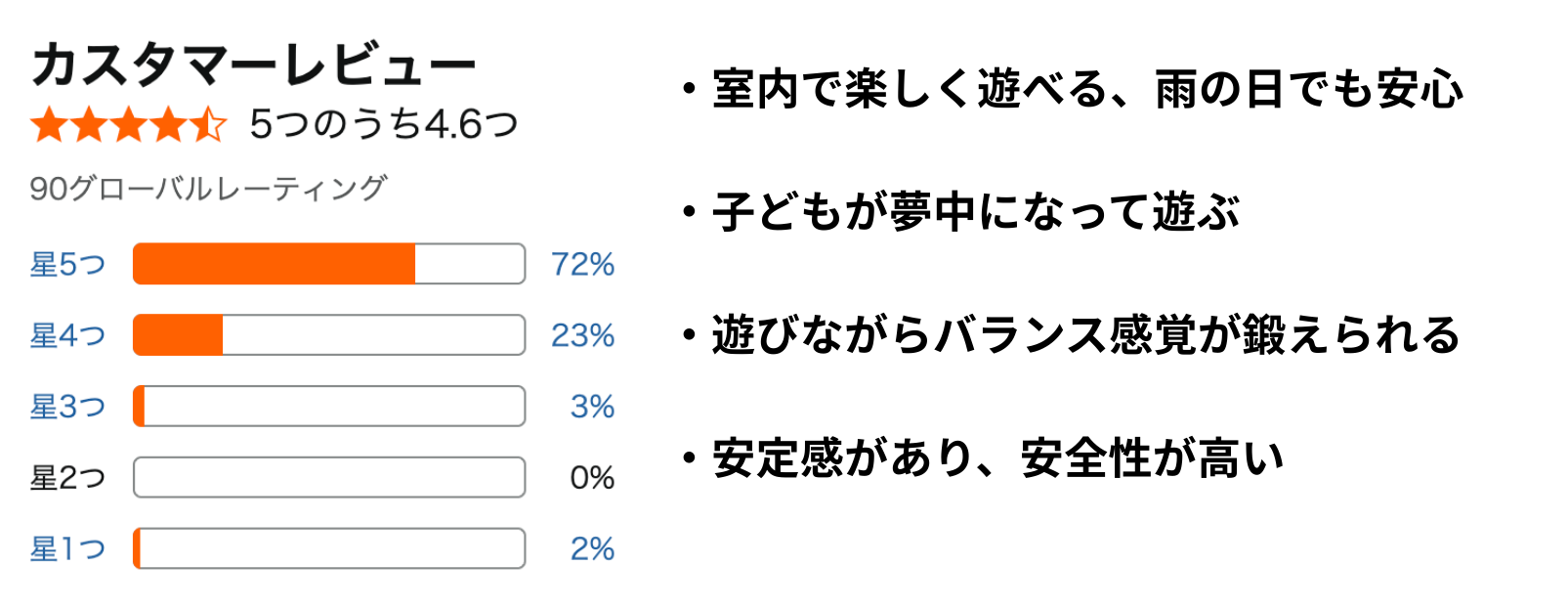This screenshot has height=609, width=1568.
Task: Click the empty 2-star histogram bar
Action: [329, 478]
